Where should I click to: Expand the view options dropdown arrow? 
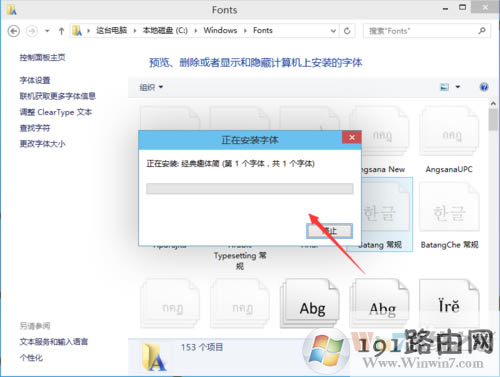(458, 87)
